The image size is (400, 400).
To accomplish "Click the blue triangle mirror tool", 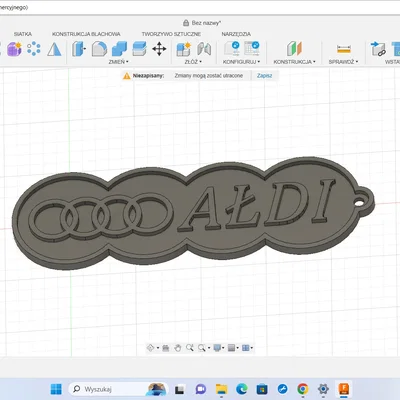I will click(x=54, y=49).
